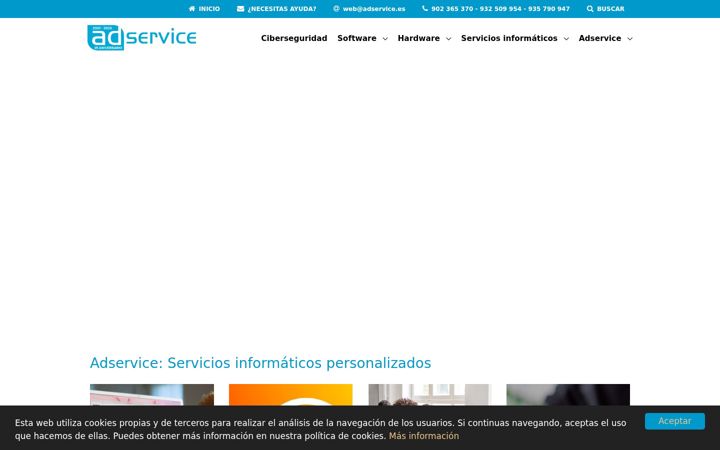The height and width of the screenshot is (450, 720).
Task: Click the home icon beside INICIO
Action: pos(191,9)
